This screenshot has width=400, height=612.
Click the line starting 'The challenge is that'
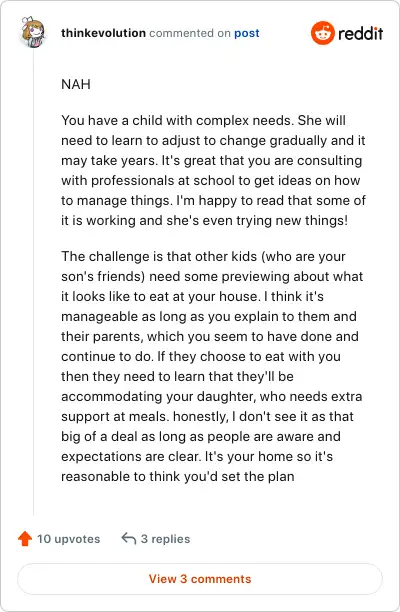pos(203,256)
